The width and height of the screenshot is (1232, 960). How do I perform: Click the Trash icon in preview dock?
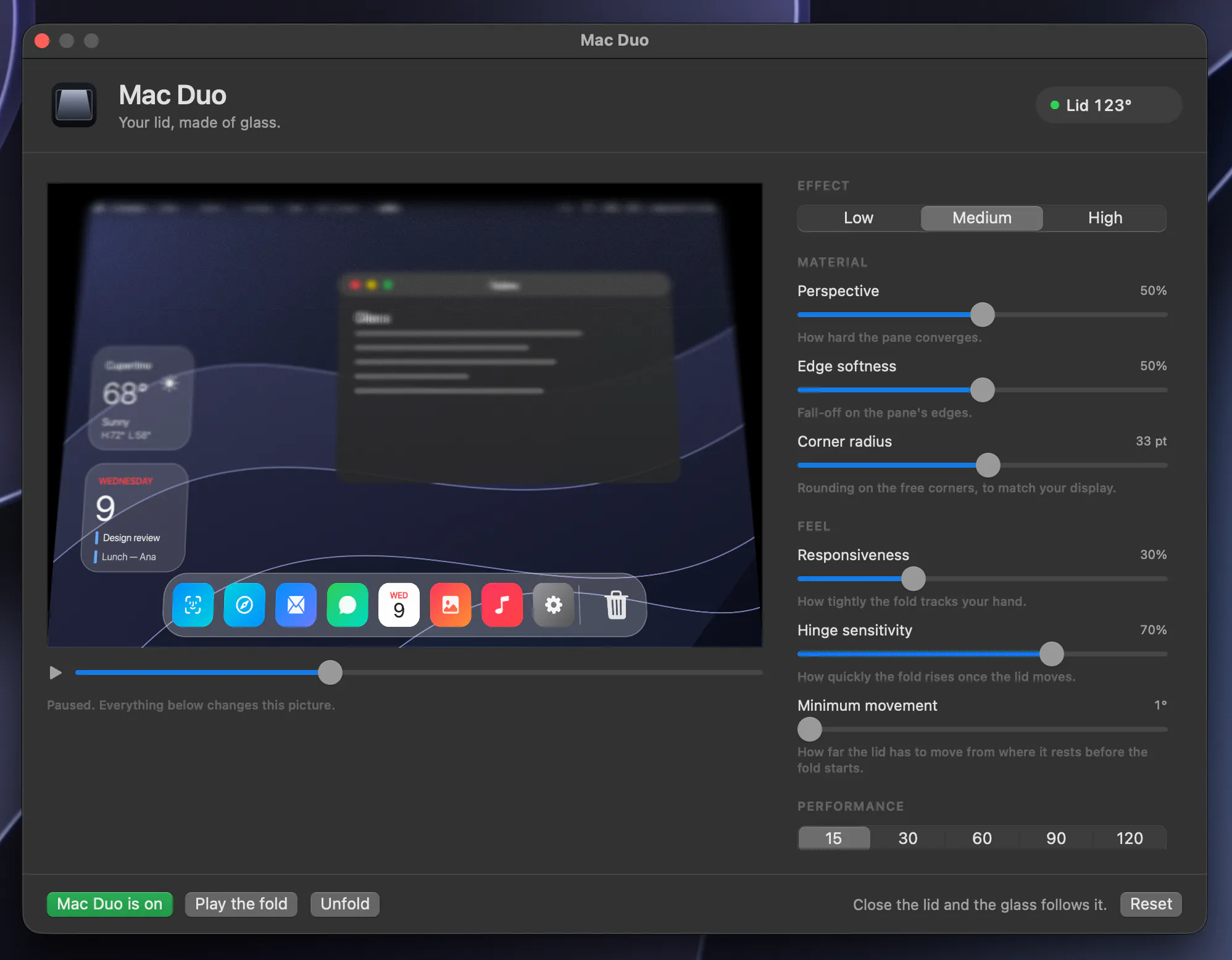(x=616, y=605)
